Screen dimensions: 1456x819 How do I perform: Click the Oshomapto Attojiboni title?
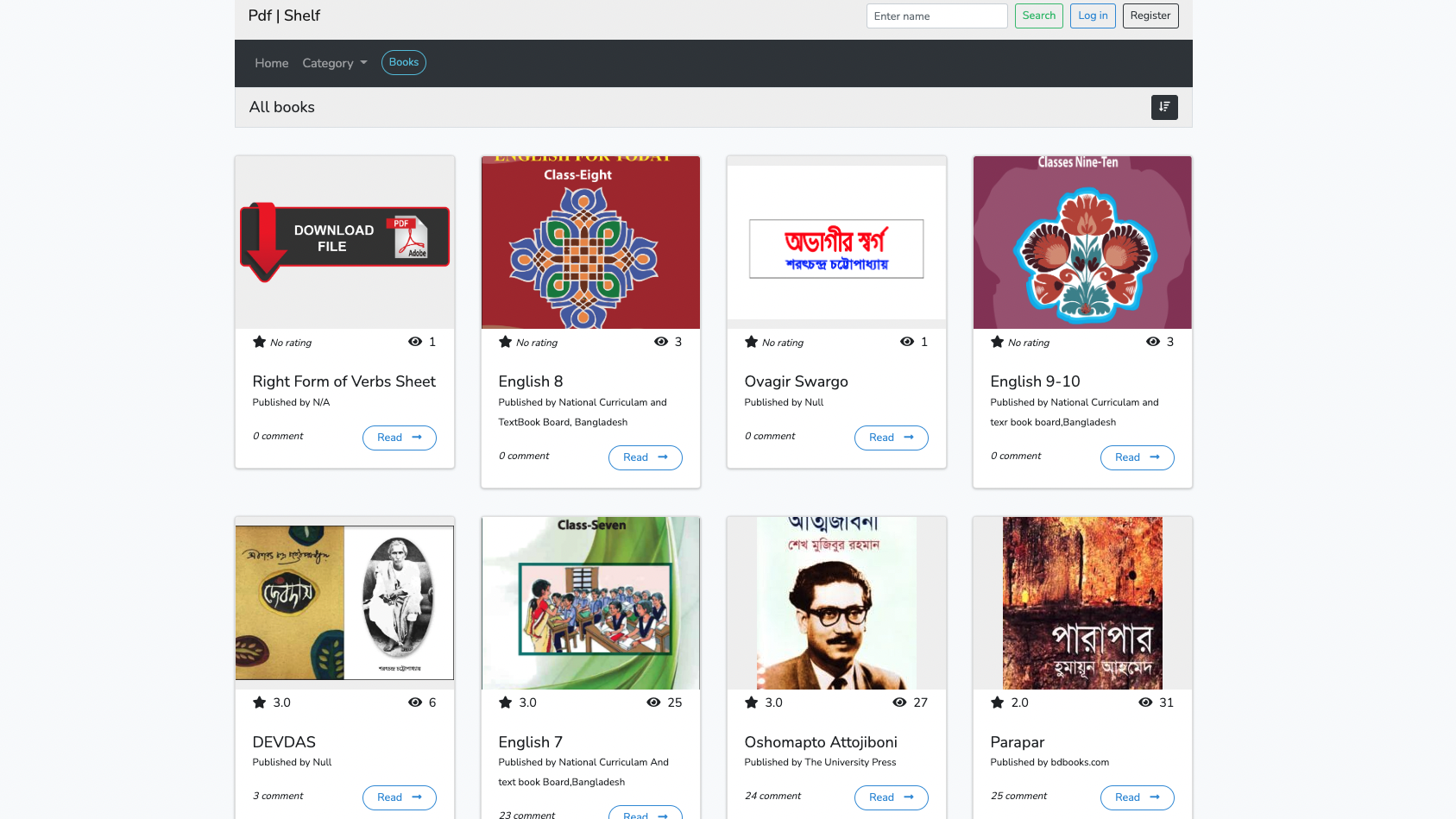pos(821,742)
